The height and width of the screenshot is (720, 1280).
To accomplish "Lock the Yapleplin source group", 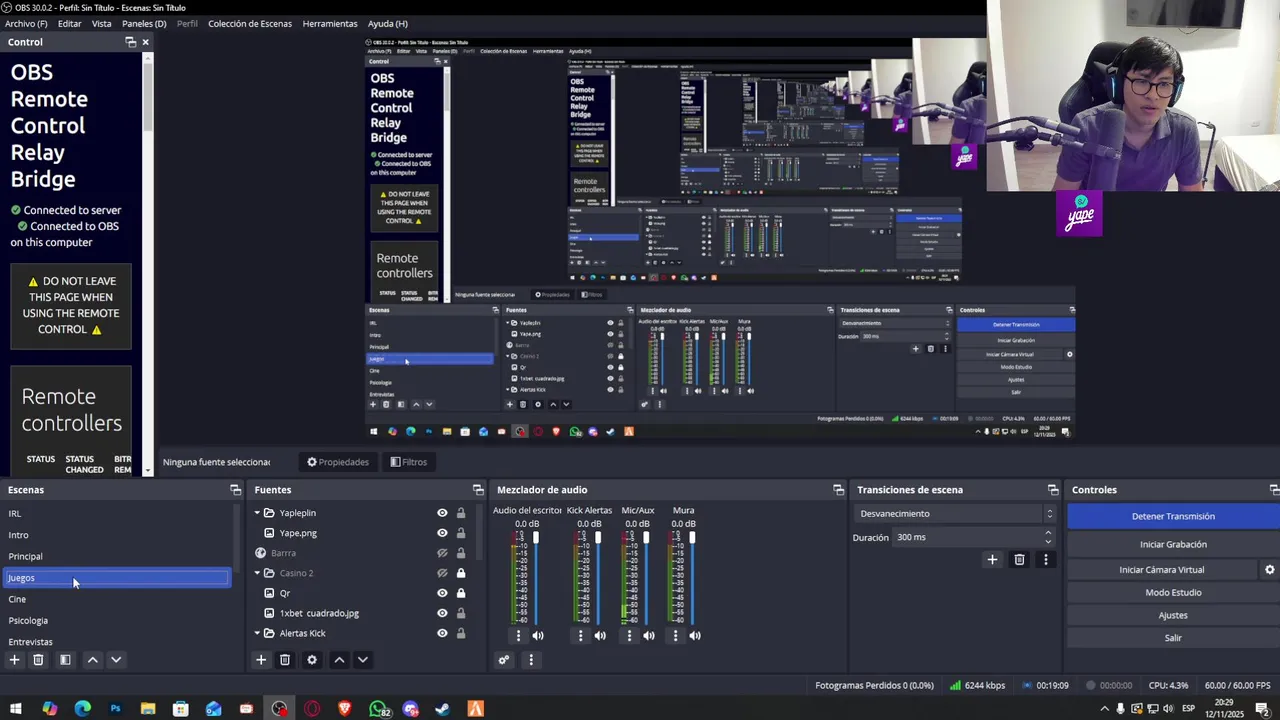I will tap(461, 513).
